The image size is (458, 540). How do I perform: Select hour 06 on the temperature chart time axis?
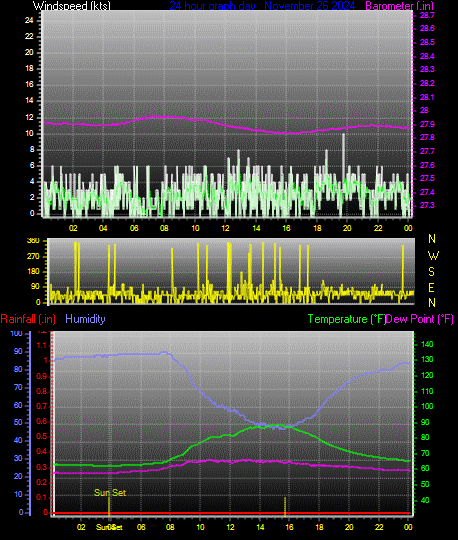141,527
